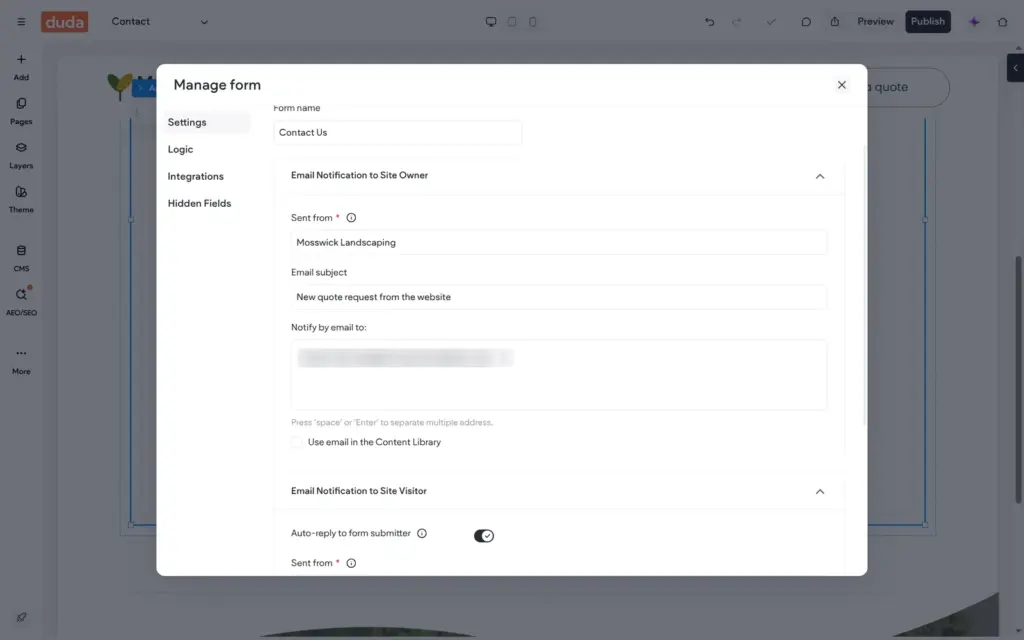Open the hamburger menu icon

[x=21, y=22]
